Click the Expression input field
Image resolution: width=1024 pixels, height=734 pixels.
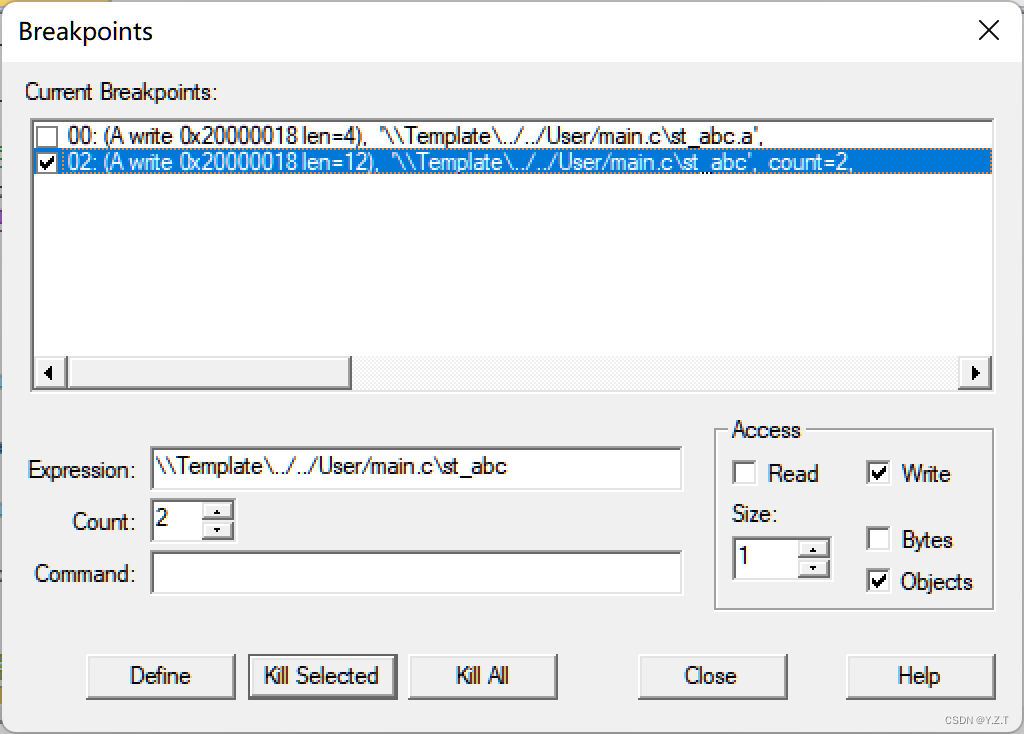tap(416, 468)
